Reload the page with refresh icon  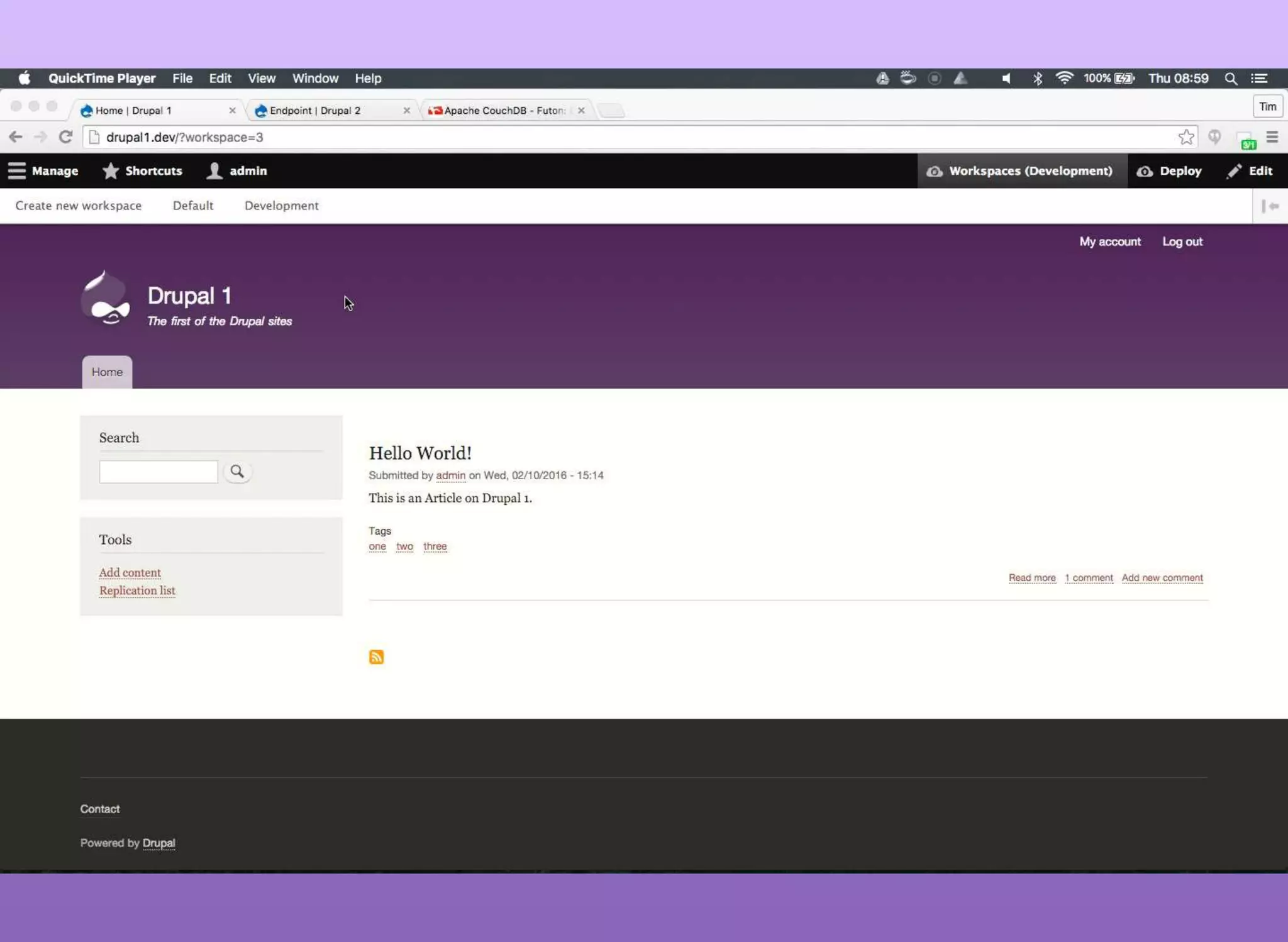[x=65, y=137]
